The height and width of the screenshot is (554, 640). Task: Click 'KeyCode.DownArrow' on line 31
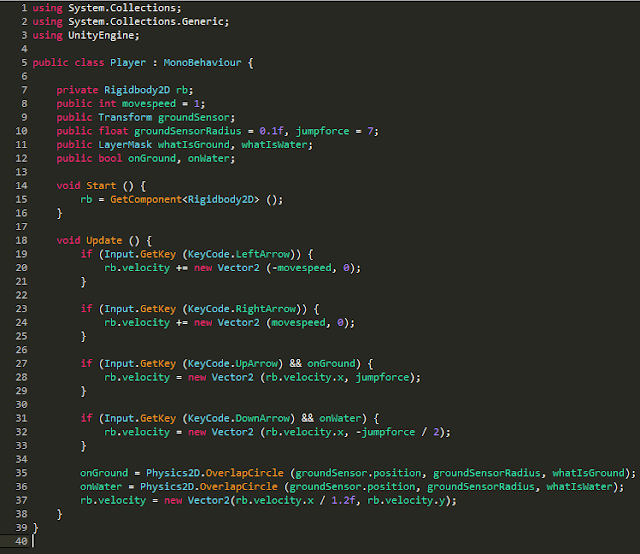(x=239, y=418)
